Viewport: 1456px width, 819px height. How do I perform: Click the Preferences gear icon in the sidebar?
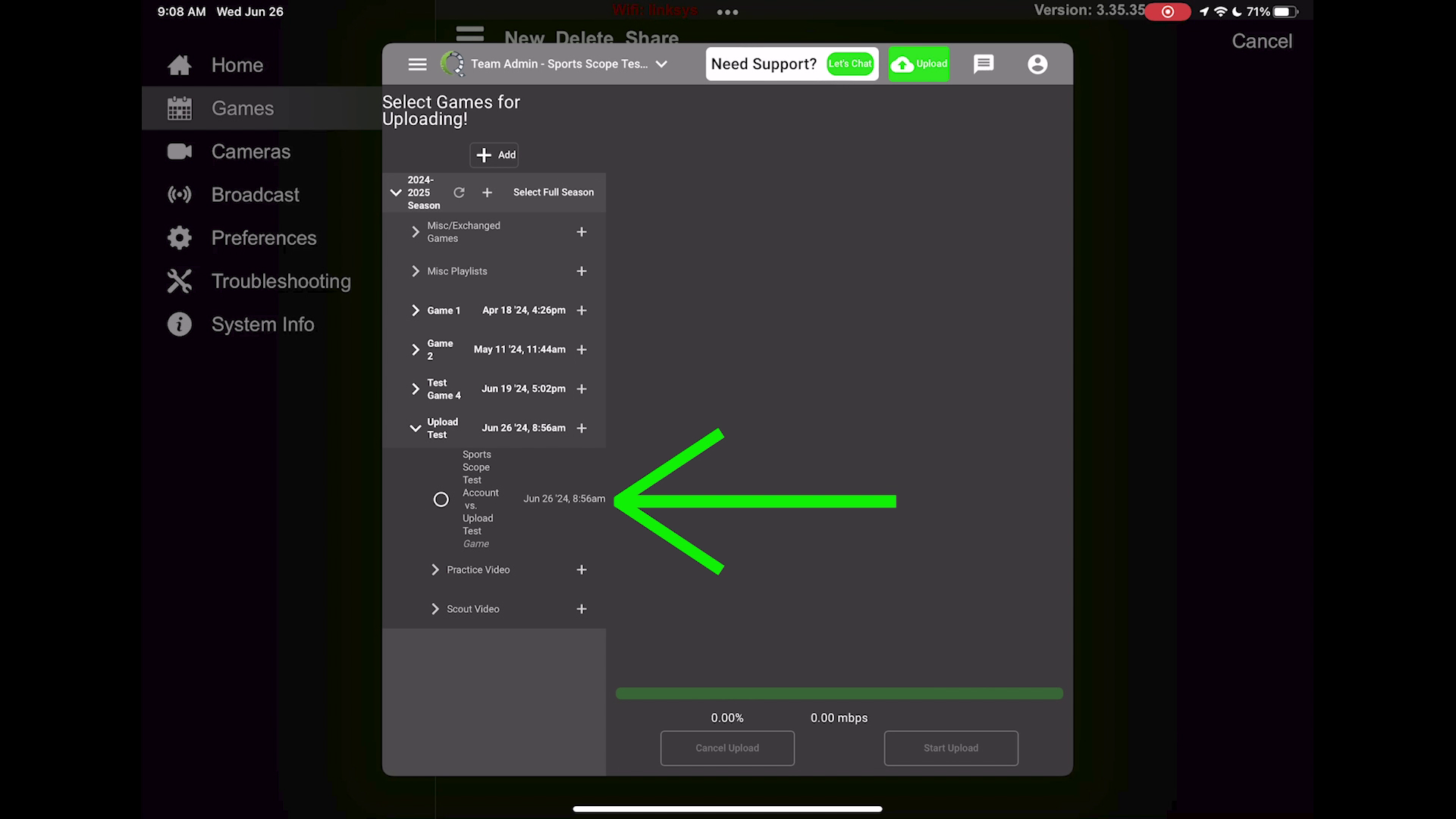[x=180, y=238]
